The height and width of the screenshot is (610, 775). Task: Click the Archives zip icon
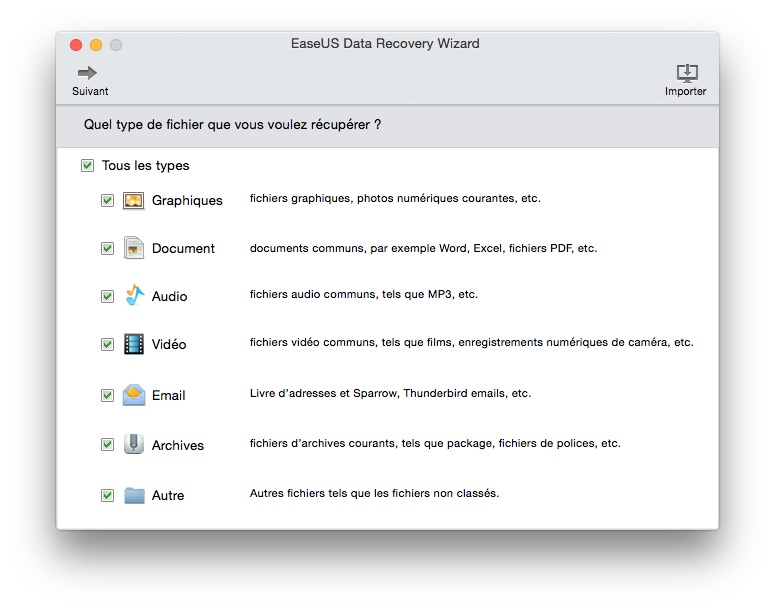point(133,444)
